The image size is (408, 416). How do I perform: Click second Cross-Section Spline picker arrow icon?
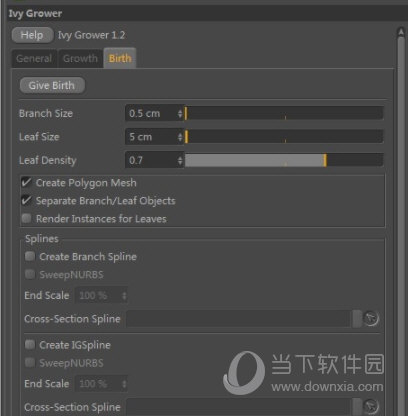click(371, 406)
